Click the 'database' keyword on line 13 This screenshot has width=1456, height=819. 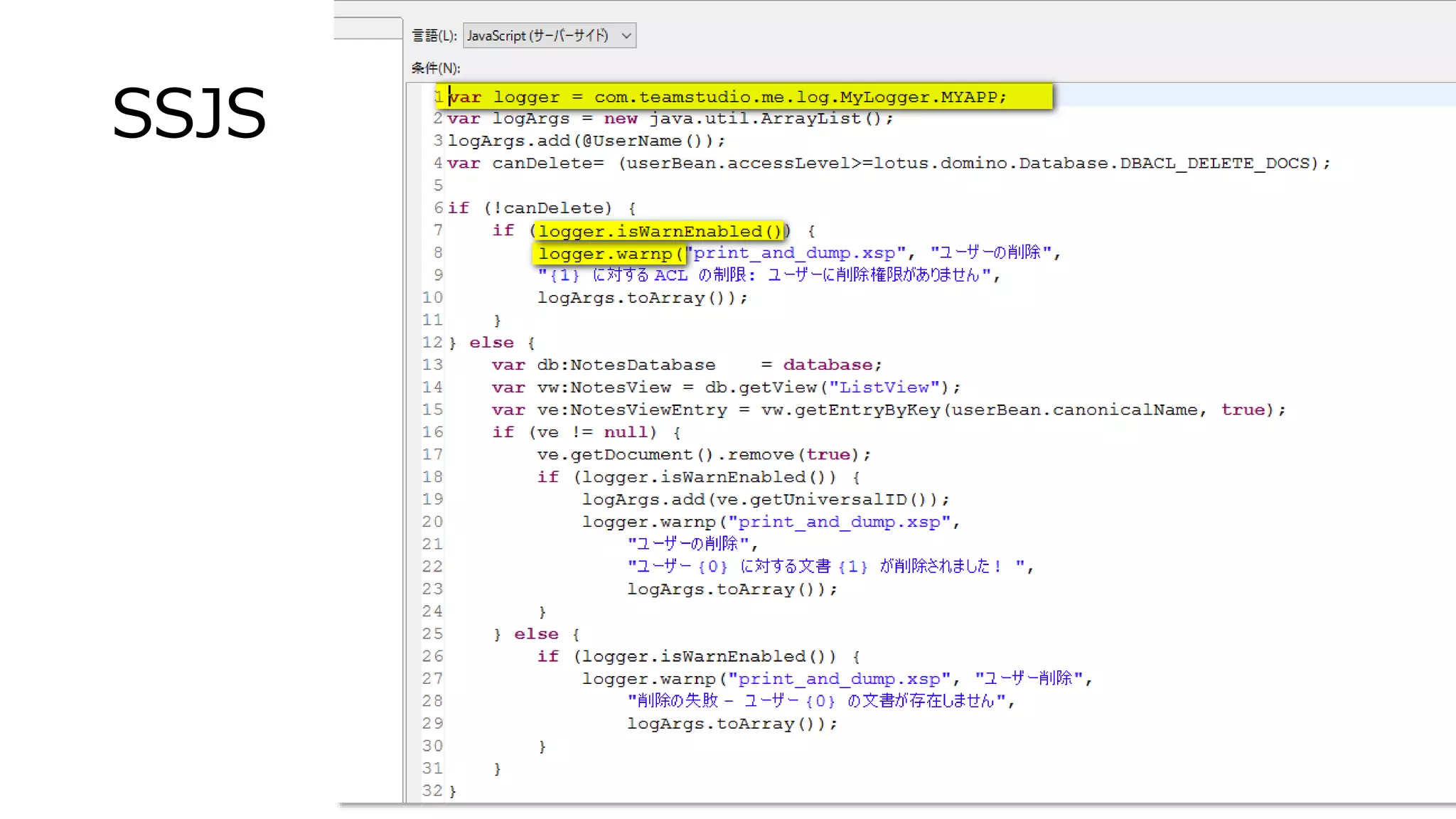click(x=827, y=365)
